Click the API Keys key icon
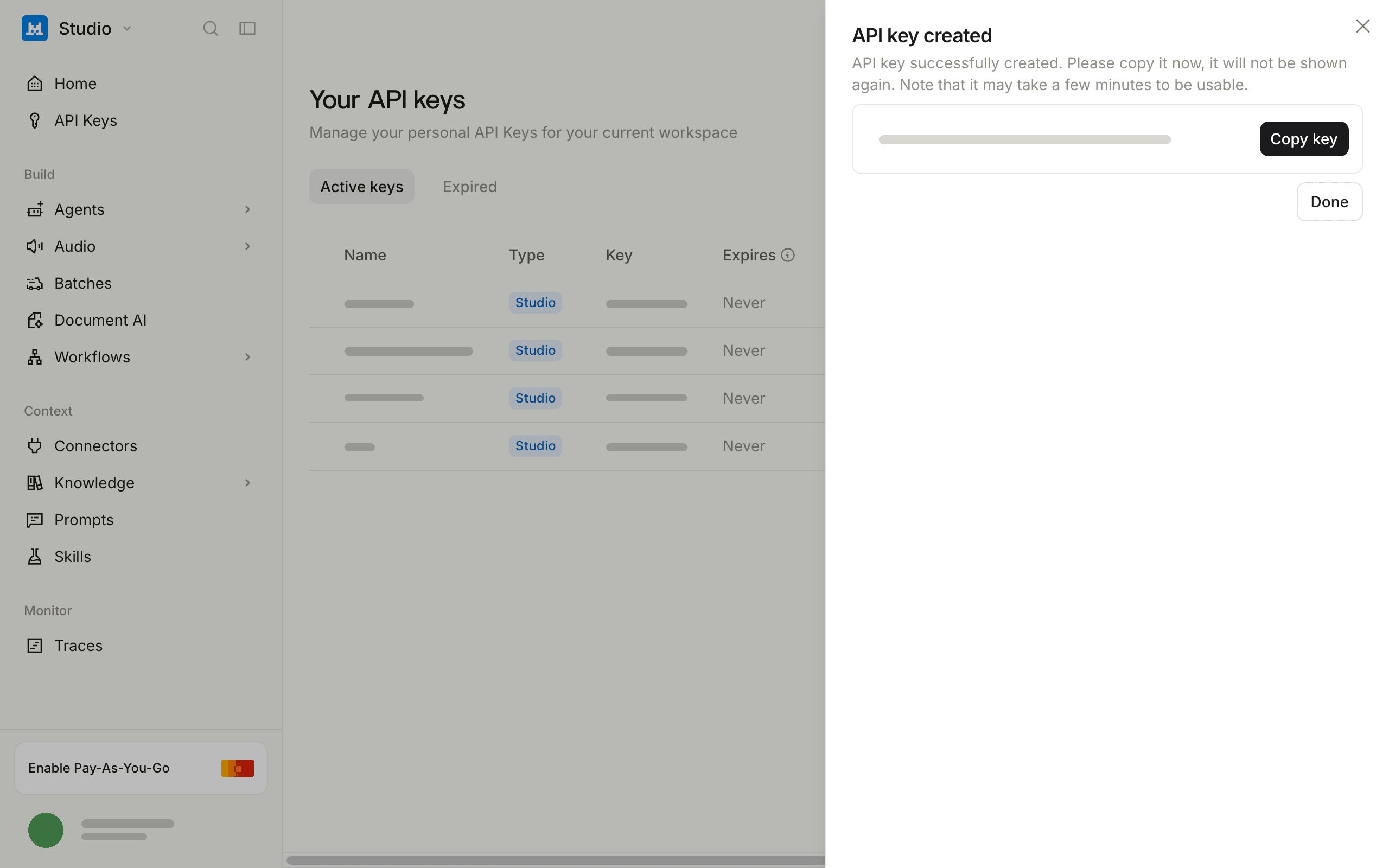 (35, 120)
